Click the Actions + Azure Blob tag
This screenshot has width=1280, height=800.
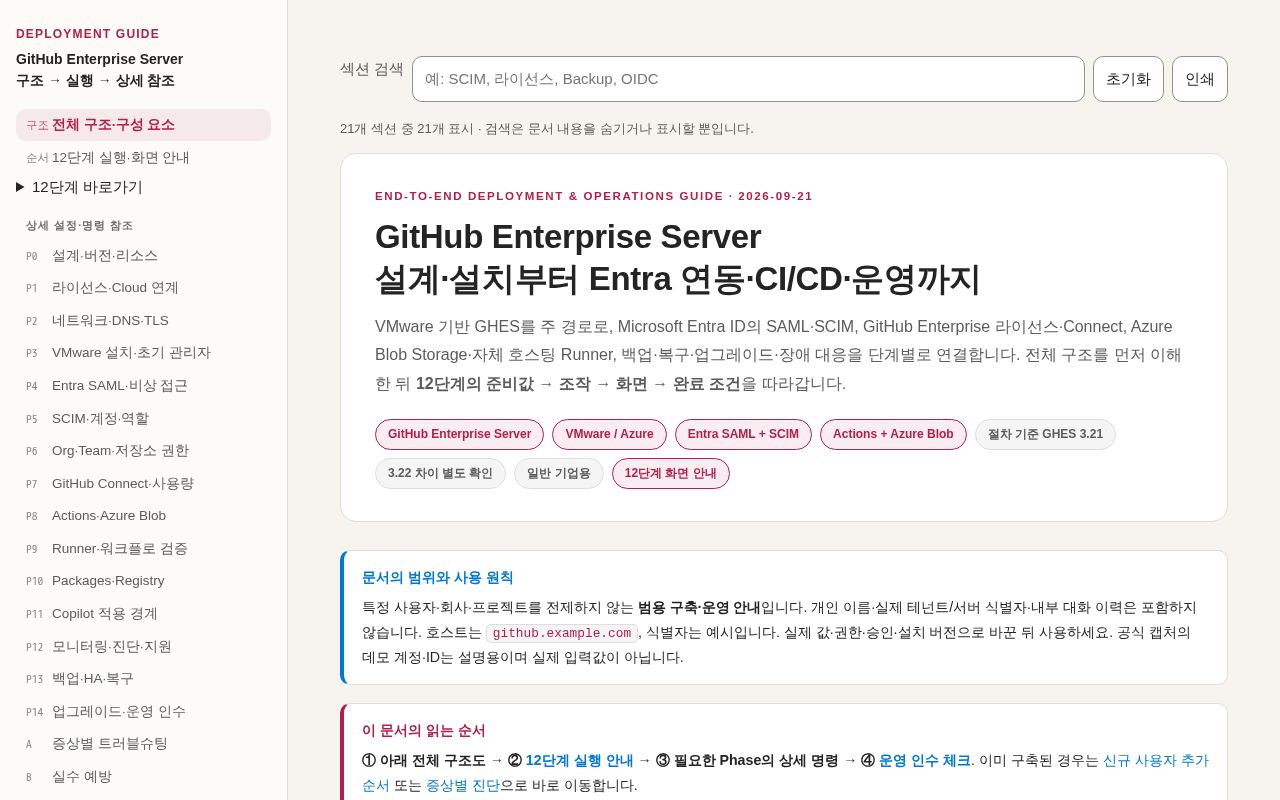pyautogui.click(x=893, y=434)
